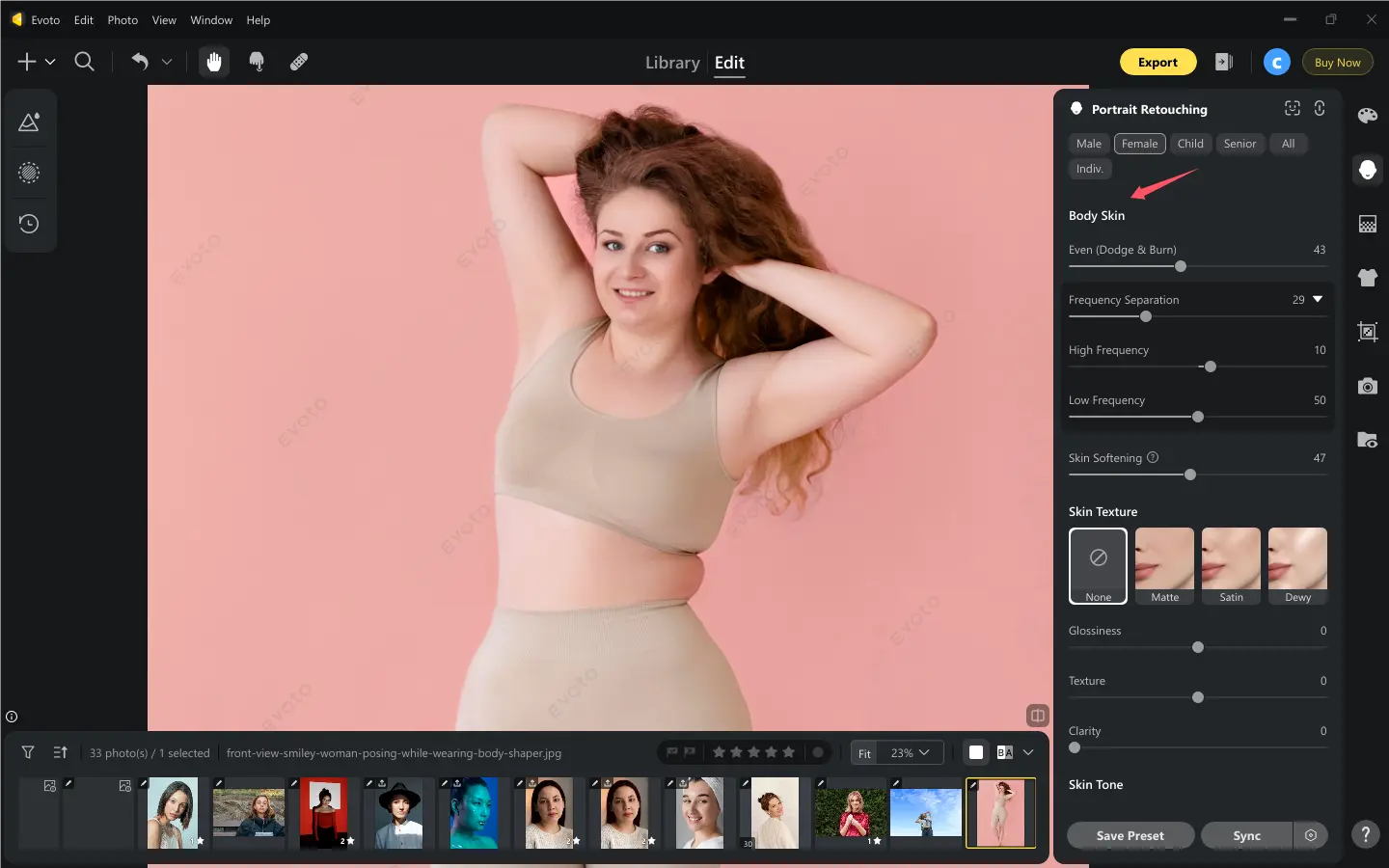
Task: Open the sync settings gear button
Action: 1311,835
